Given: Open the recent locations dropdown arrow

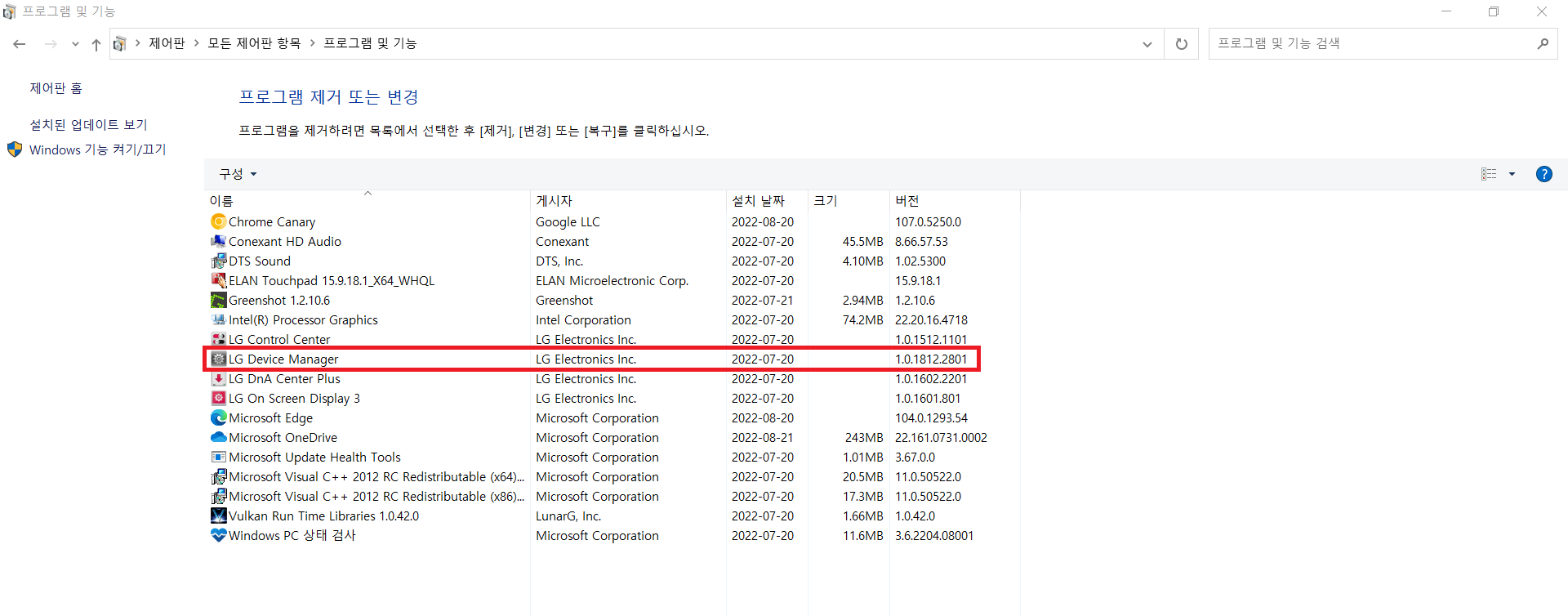Looking at the screenshot, I should [x=75, y=44].
